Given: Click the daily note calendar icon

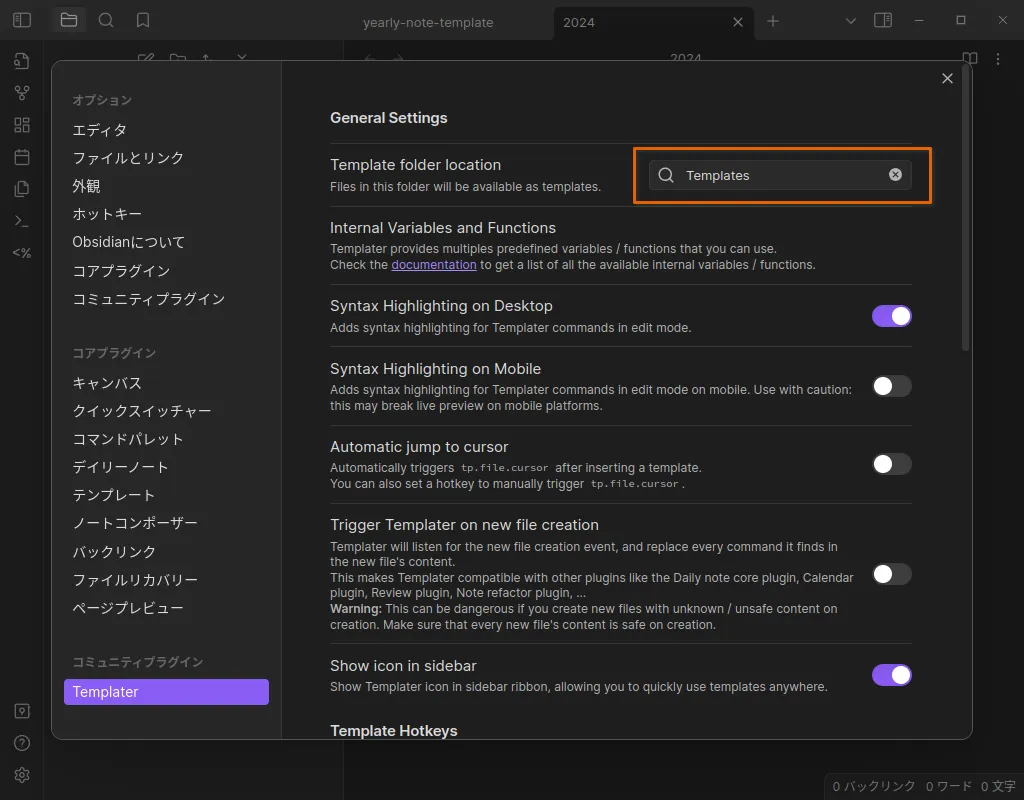Looking at the screenshot, I should [x=22, y=157].
